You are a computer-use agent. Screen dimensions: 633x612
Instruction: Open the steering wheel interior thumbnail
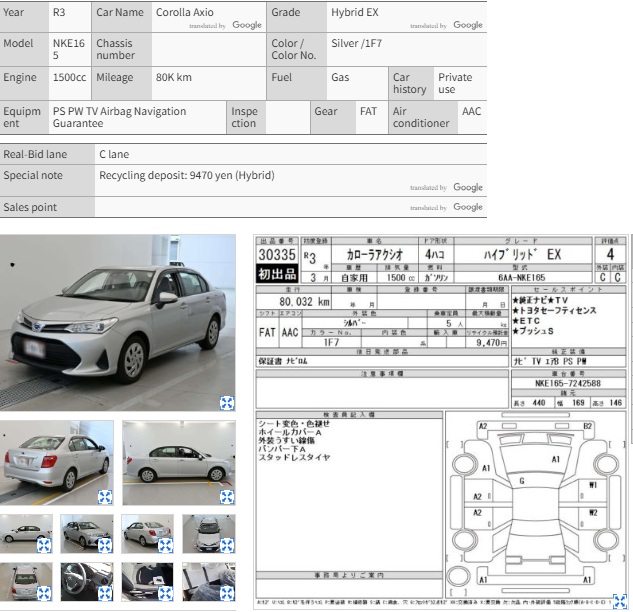click(87, 582)
